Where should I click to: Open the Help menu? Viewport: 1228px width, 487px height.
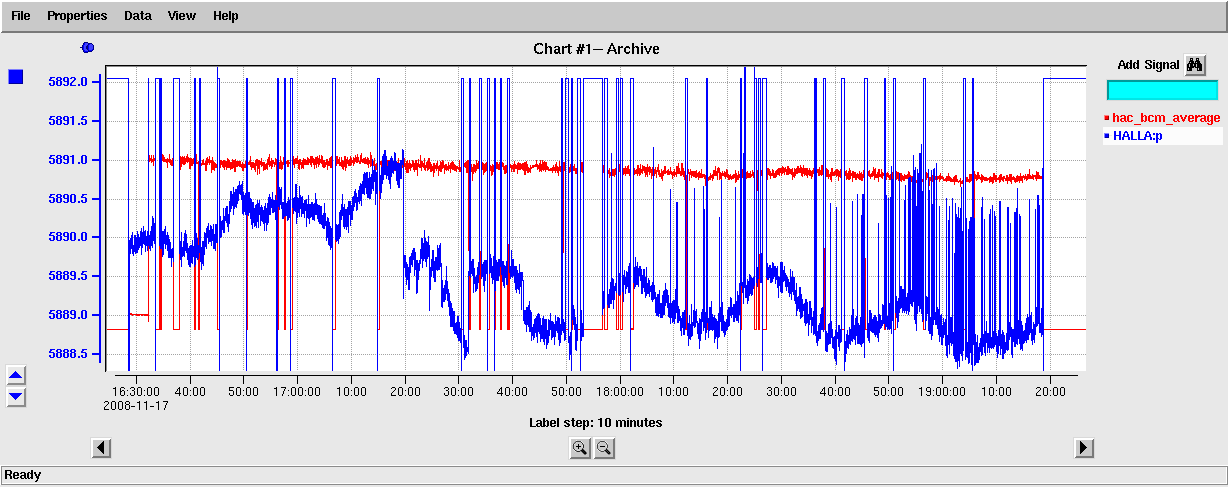pyautogui.click(x=225, y=16)
